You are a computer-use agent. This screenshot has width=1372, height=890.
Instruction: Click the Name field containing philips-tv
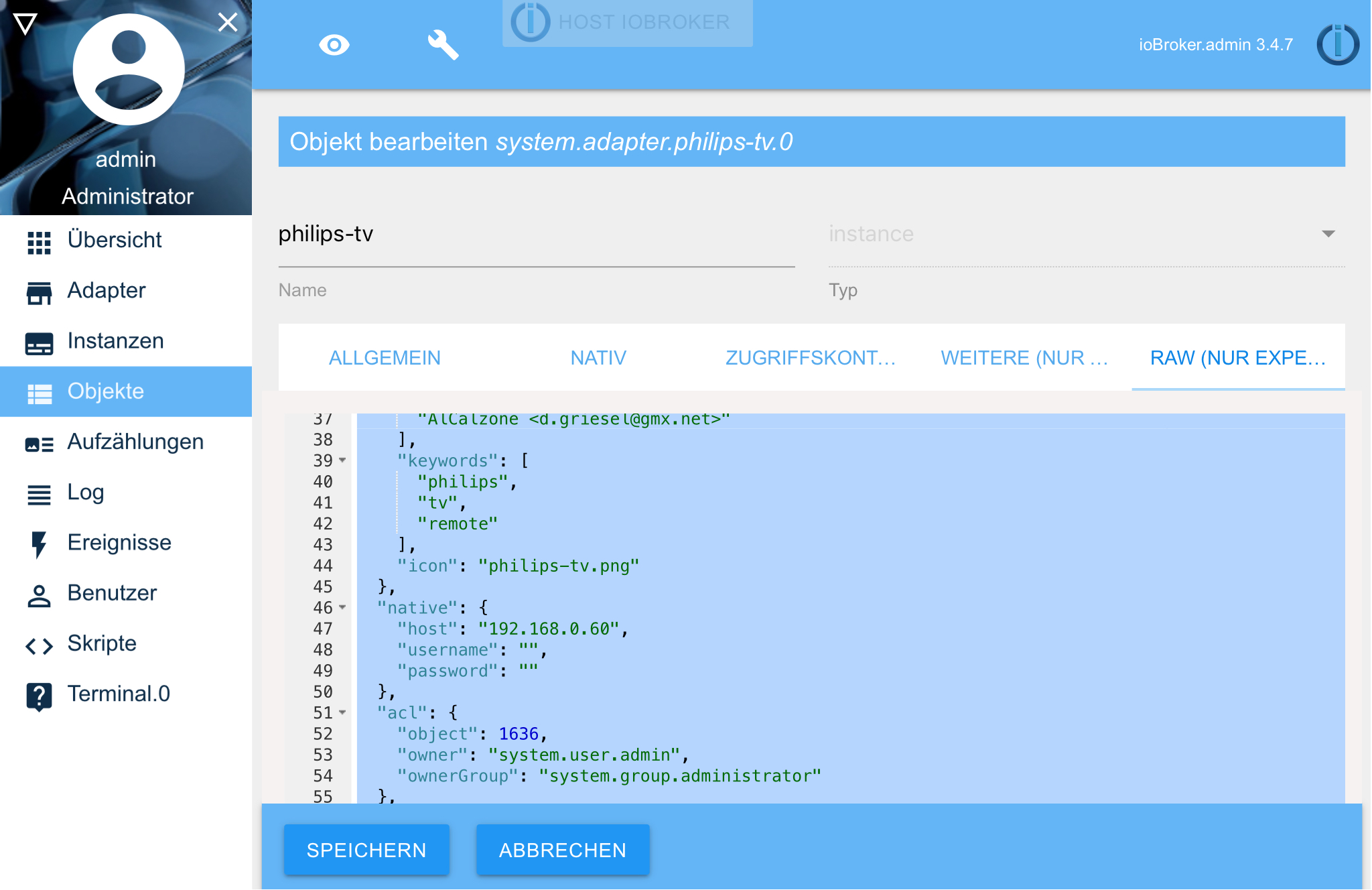[x=537, y=234]
